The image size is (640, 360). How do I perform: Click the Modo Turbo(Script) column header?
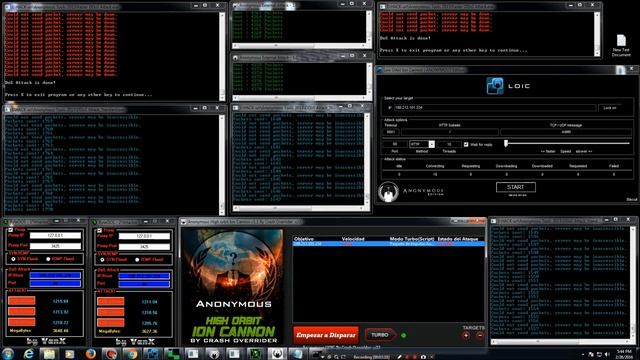pos(411,239)
